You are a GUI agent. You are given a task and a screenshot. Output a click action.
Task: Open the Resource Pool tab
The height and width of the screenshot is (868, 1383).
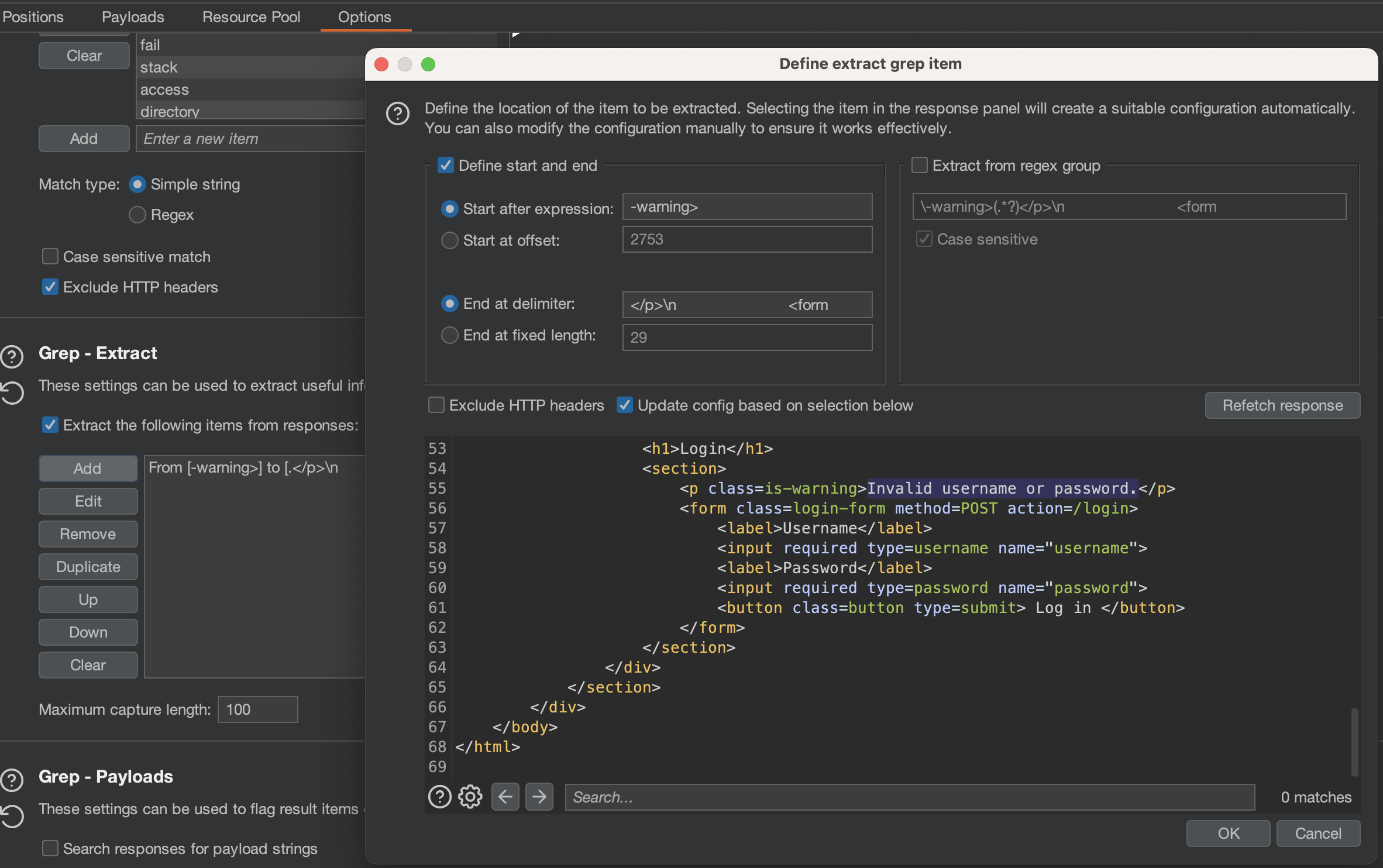click(x=251, y=17)
